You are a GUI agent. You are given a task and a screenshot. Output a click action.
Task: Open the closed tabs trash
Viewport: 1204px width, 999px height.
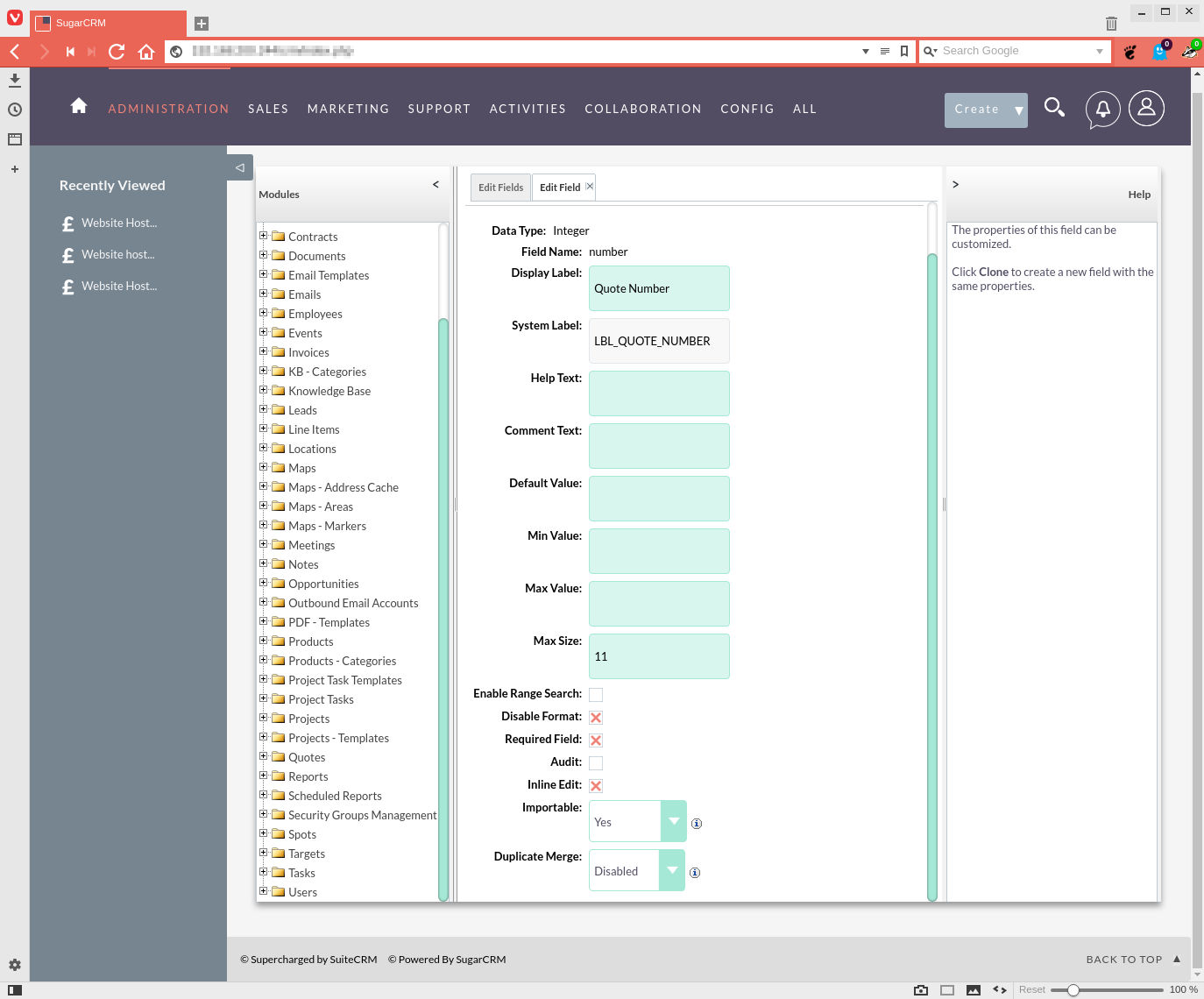point(1111,24)
